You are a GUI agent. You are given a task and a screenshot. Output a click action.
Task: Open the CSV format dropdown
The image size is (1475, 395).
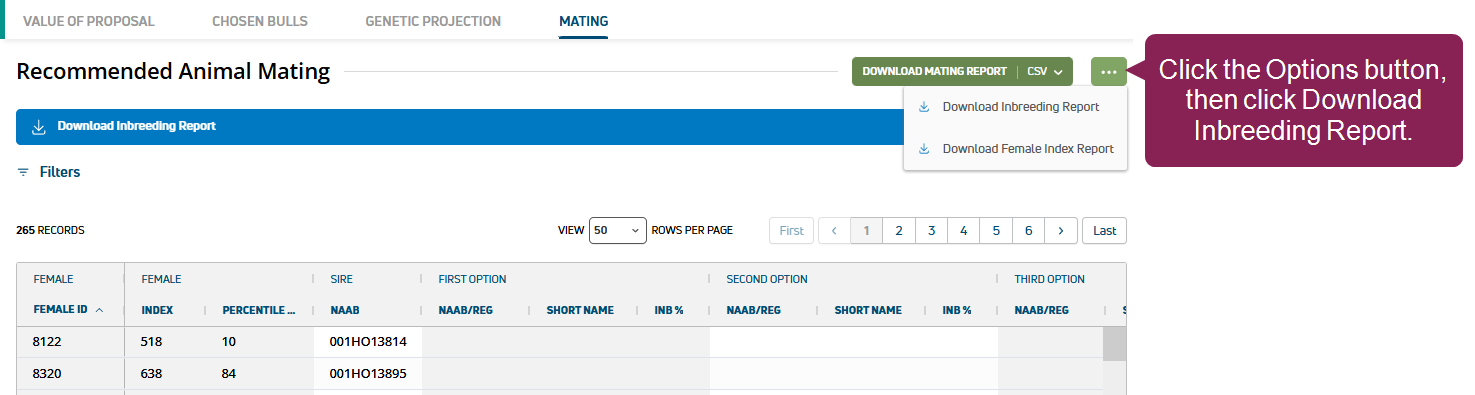click(1045, 71)
